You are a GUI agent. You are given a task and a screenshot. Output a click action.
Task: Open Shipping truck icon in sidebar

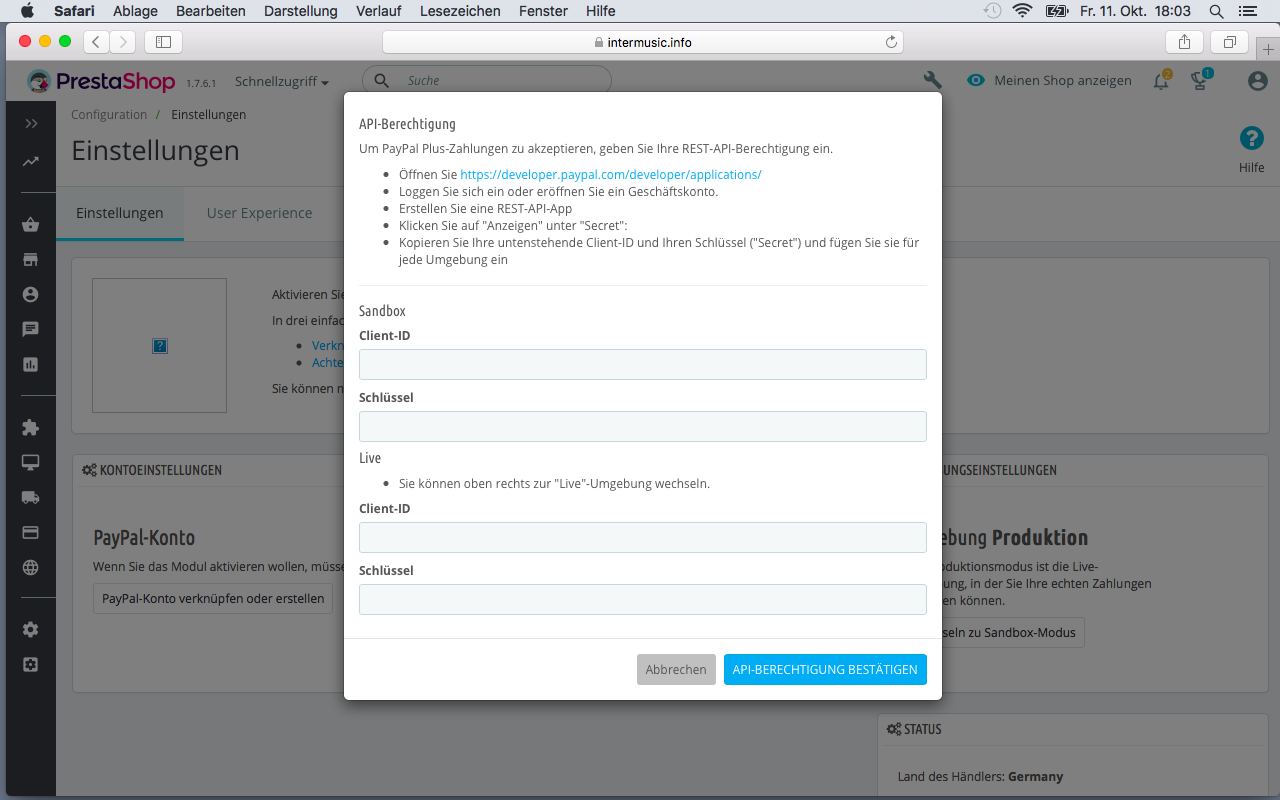tap(31, 497)
